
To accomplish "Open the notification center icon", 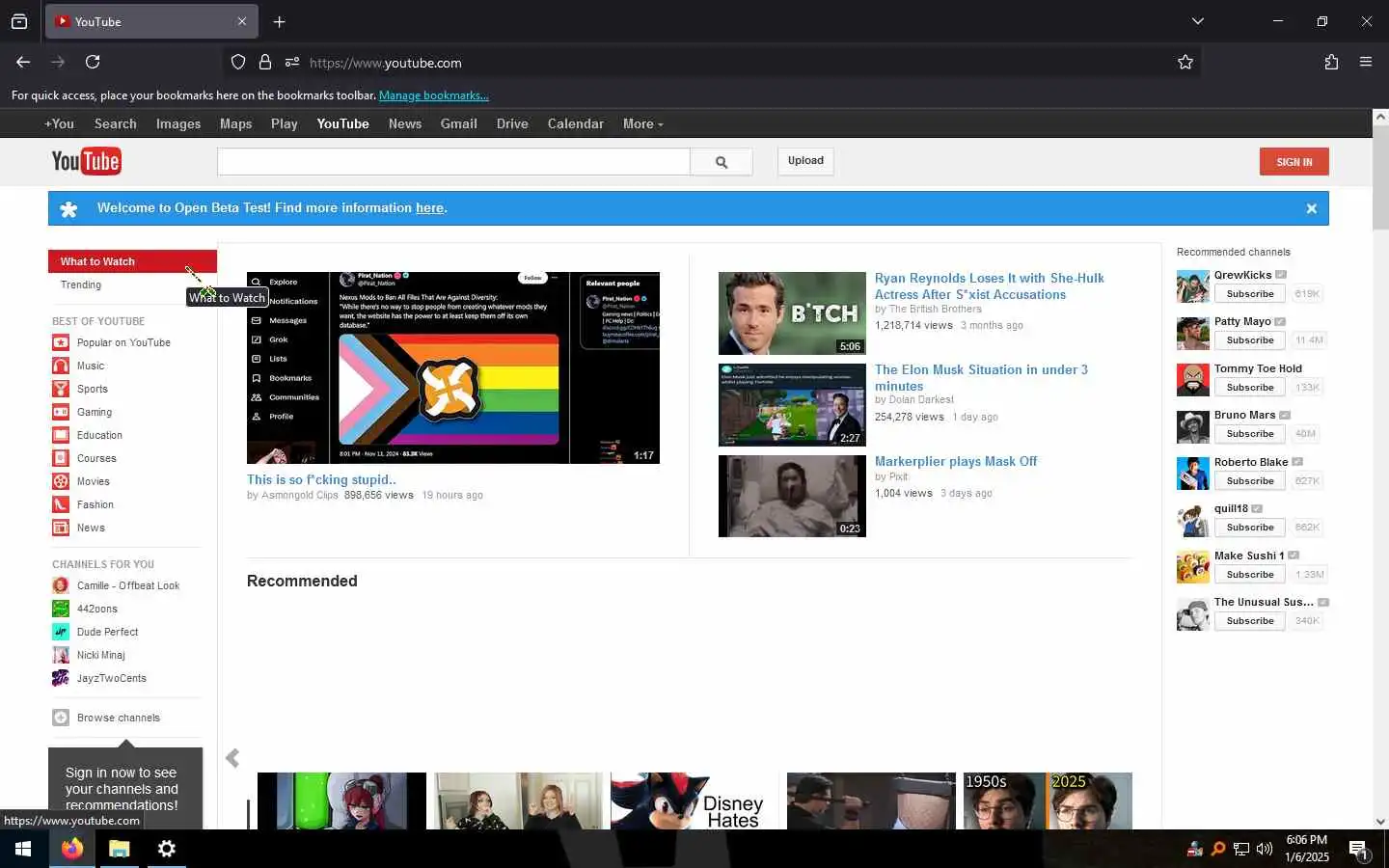I will pyautogui.click(x=1358, y=850).
